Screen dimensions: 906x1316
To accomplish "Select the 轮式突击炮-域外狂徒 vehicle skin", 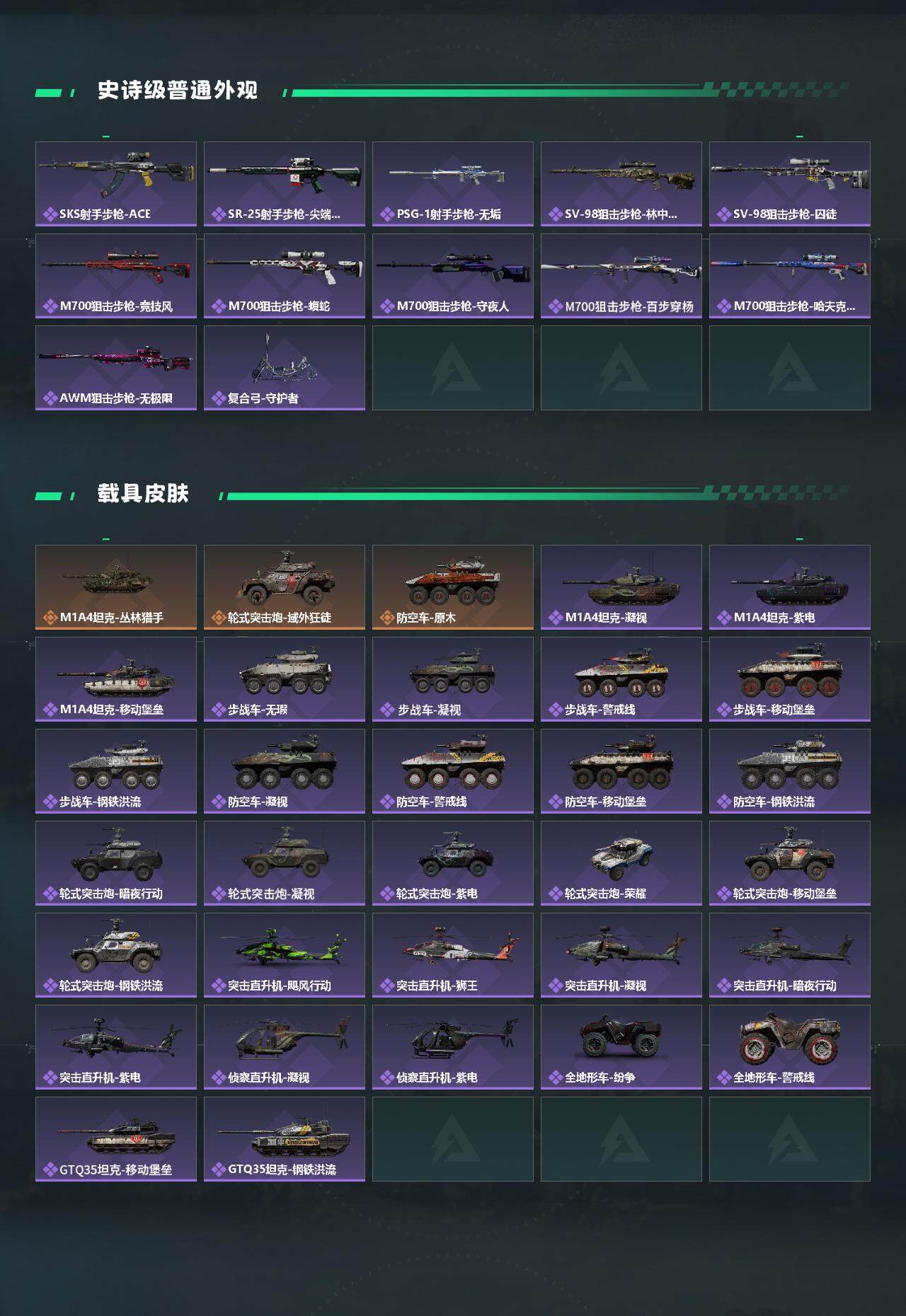I will point(285,587).
